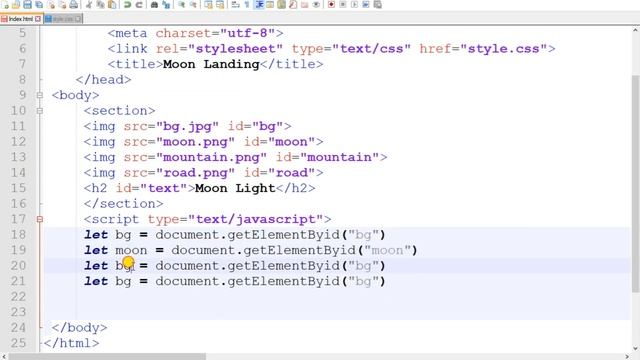The width and height of the screenshot is (640, 360).
Task: Create a new file from the toolbar
Action: 5,5
